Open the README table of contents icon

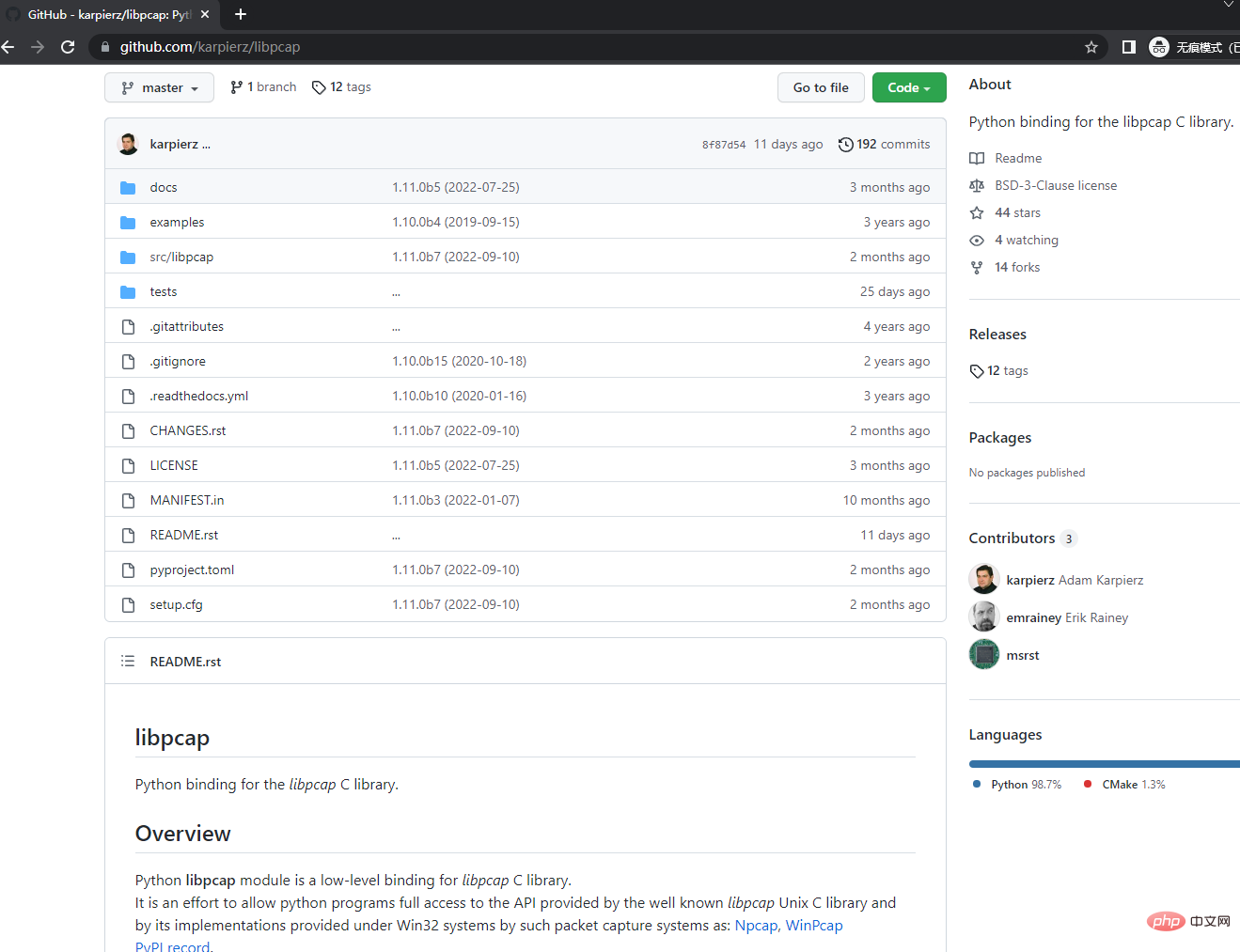point(128,662)
